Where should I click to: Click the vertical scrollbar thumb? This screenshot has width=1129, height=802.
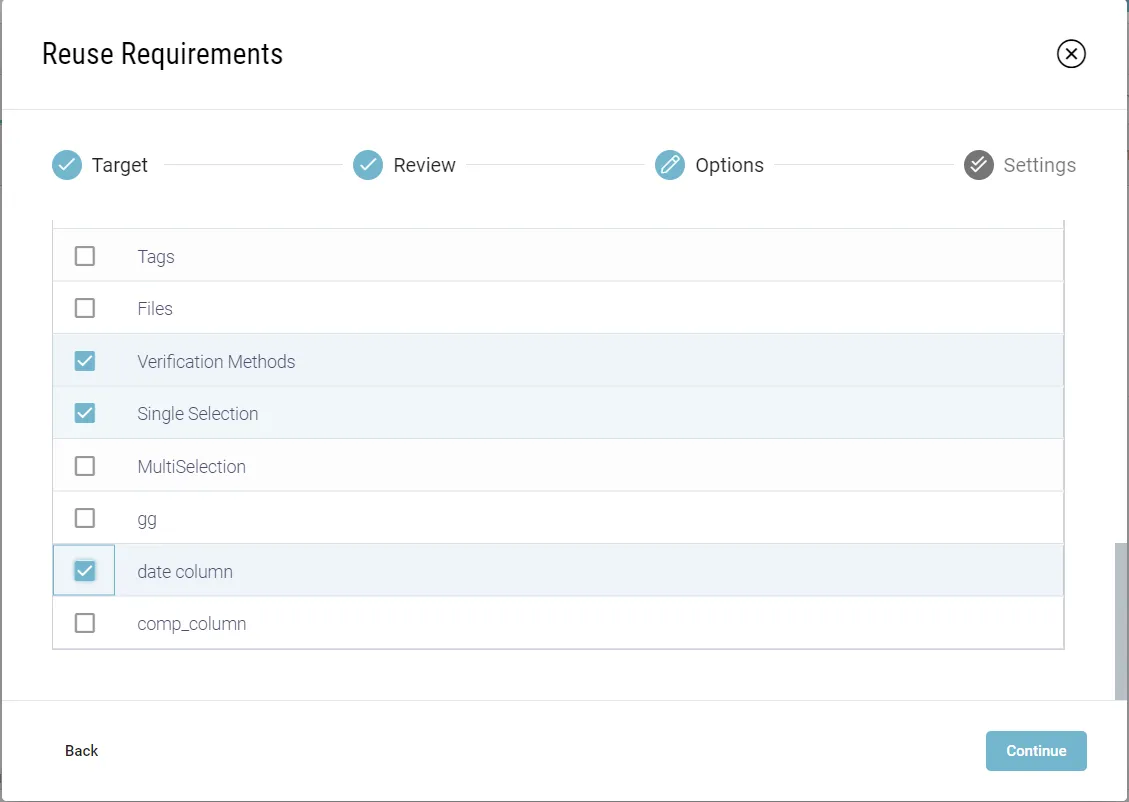(1121, 620)
